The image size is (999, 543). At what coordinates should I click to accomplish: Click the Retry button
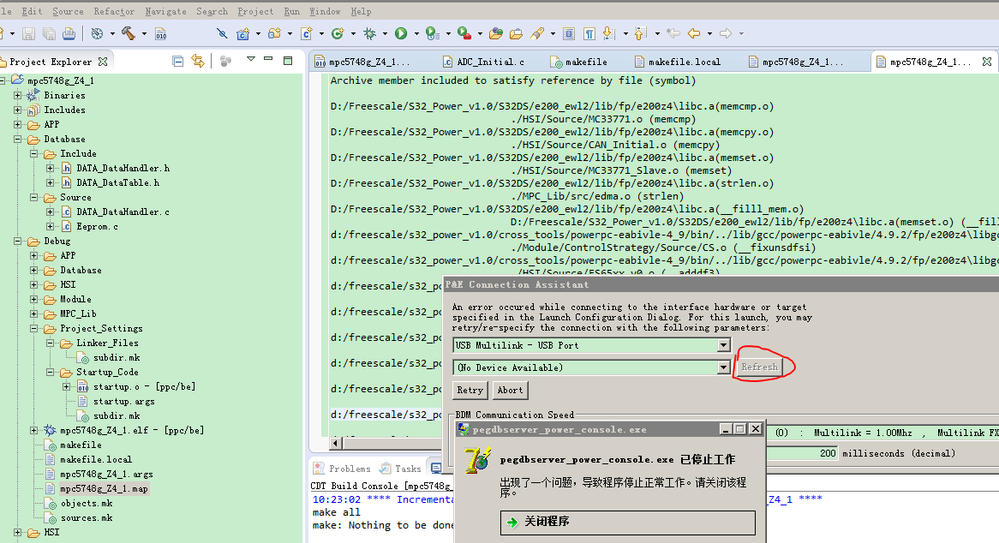point(470,390)
